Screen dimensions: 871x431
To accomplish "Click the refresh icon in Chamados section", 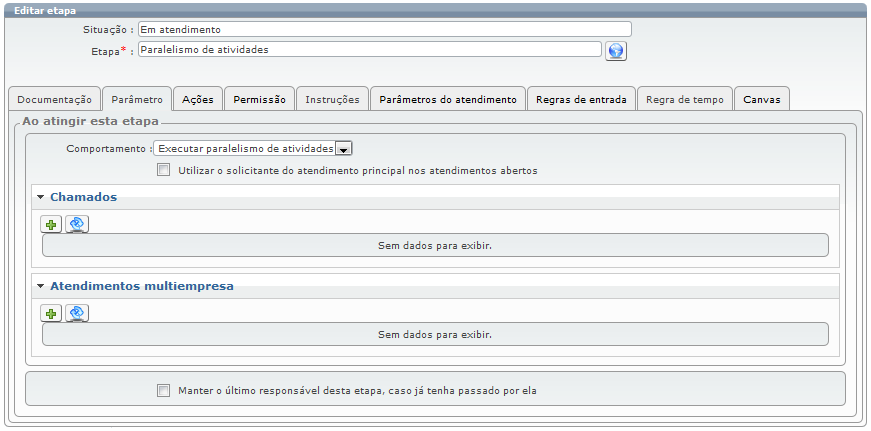I will [77, 225].
